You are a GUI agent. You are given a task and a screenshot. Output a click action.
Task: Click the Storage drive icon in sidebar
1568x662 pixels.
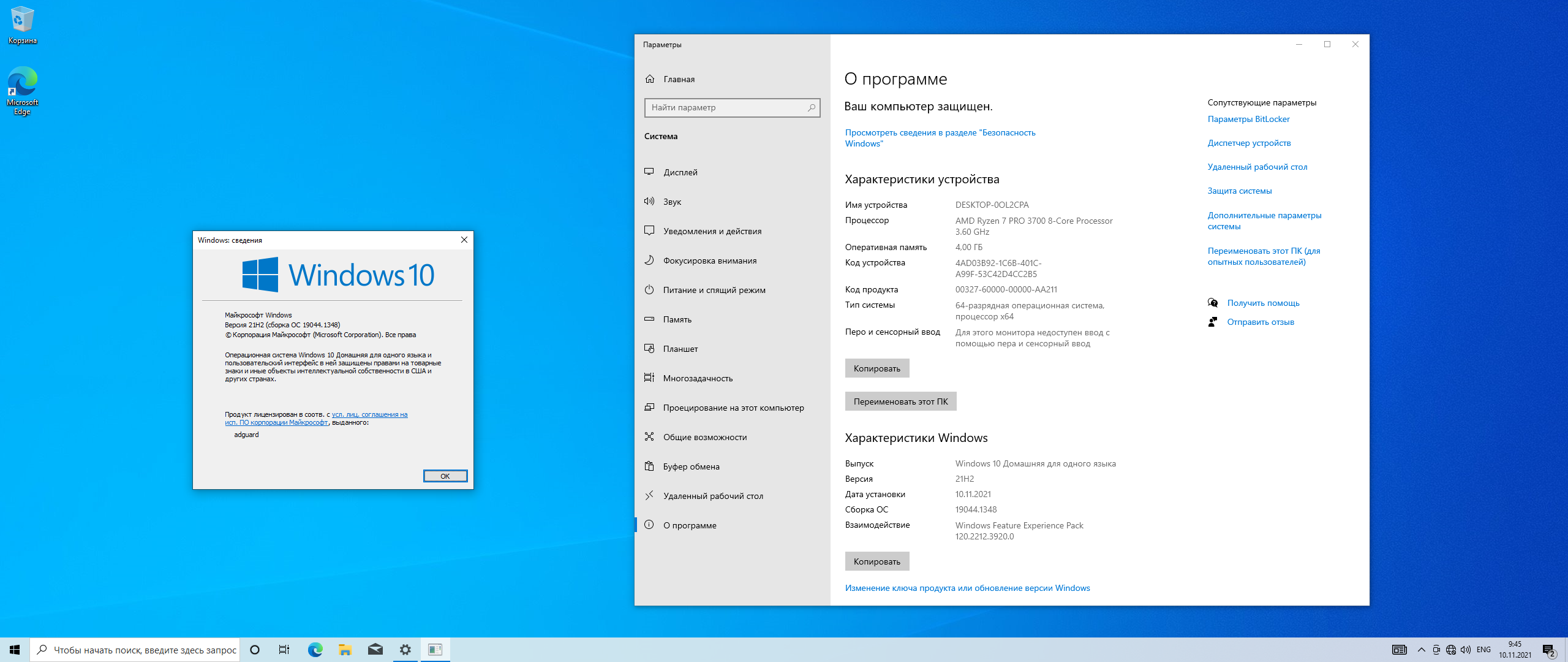pyautogui.click(x=649, y=319)
